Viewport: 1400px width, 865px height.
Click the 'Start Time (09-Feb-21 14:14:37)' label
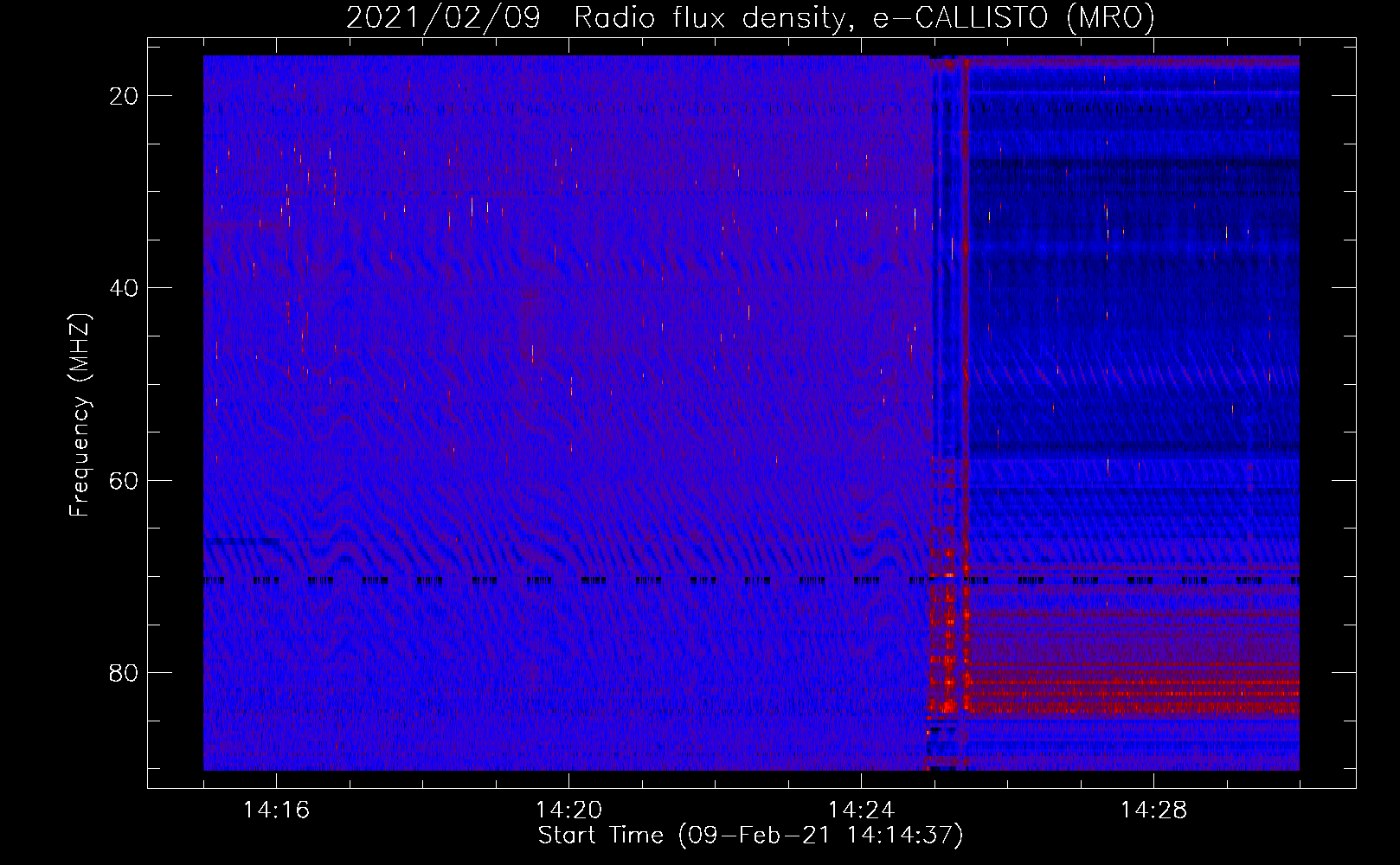point(750,836)
